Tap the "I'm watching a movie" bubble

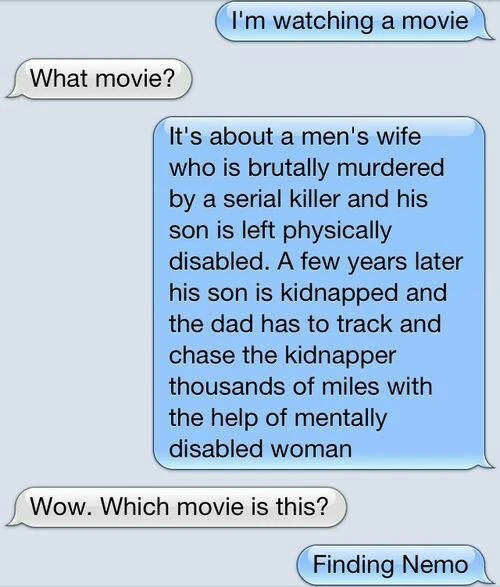(351, 21)
